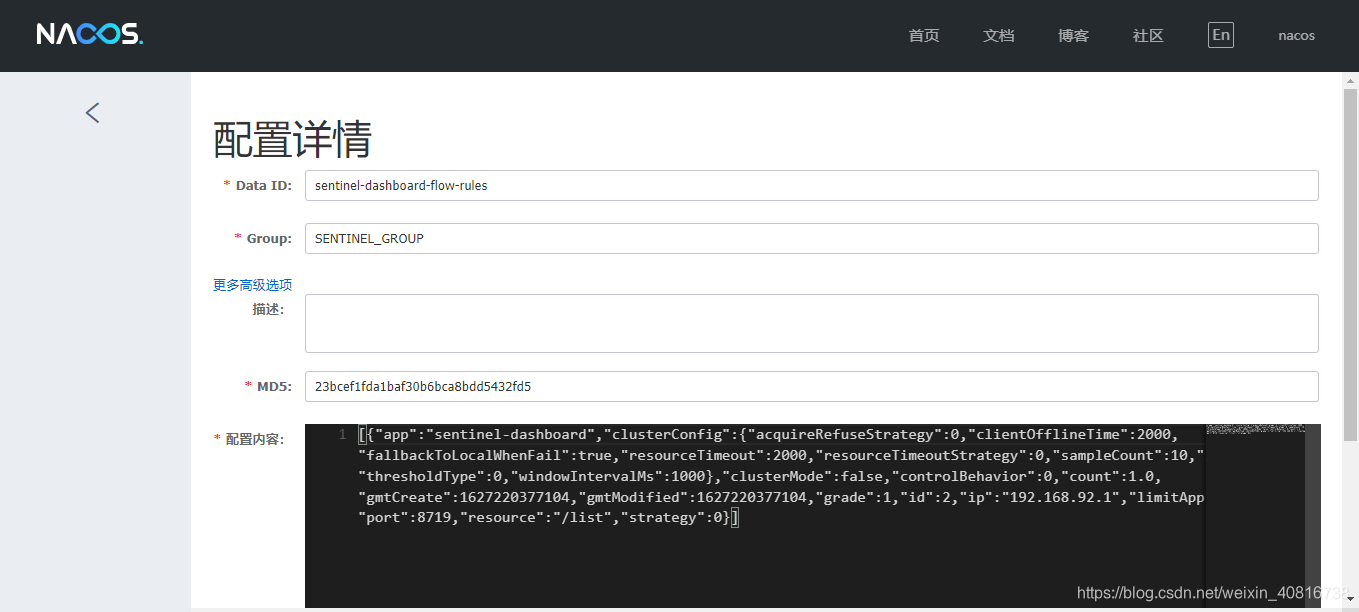
Task: Expand 更多高级选项 link
Action: (253, 285)
